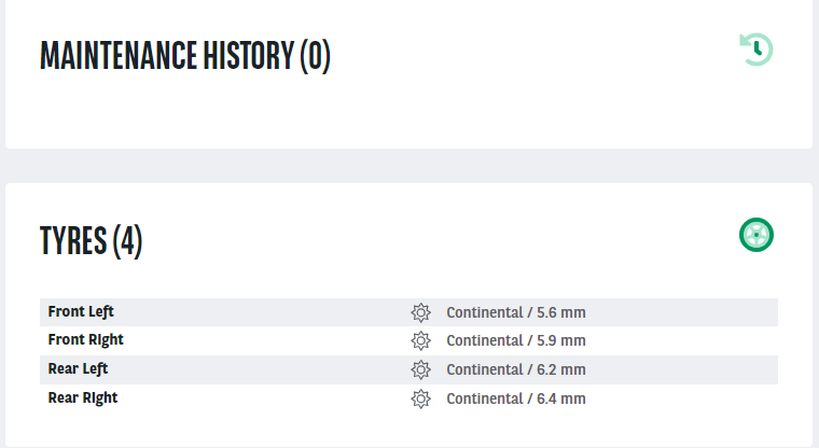Image resolution: width=819 pixels, height=448 pixels.
Task: Click the Continental / 6.2 mm value
Action: [x=516, y=370]
